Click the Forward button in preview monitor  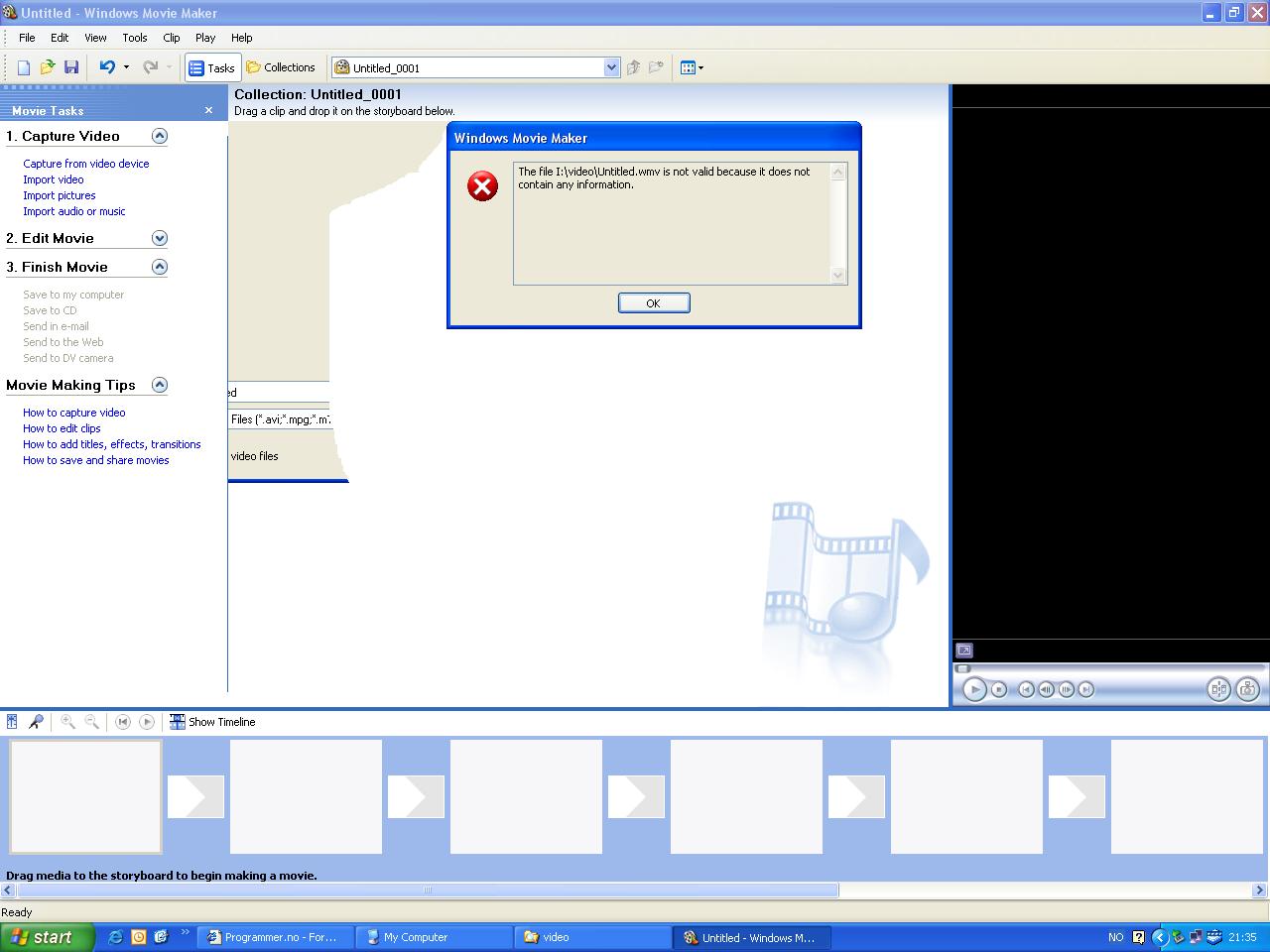coord(1085,689)
